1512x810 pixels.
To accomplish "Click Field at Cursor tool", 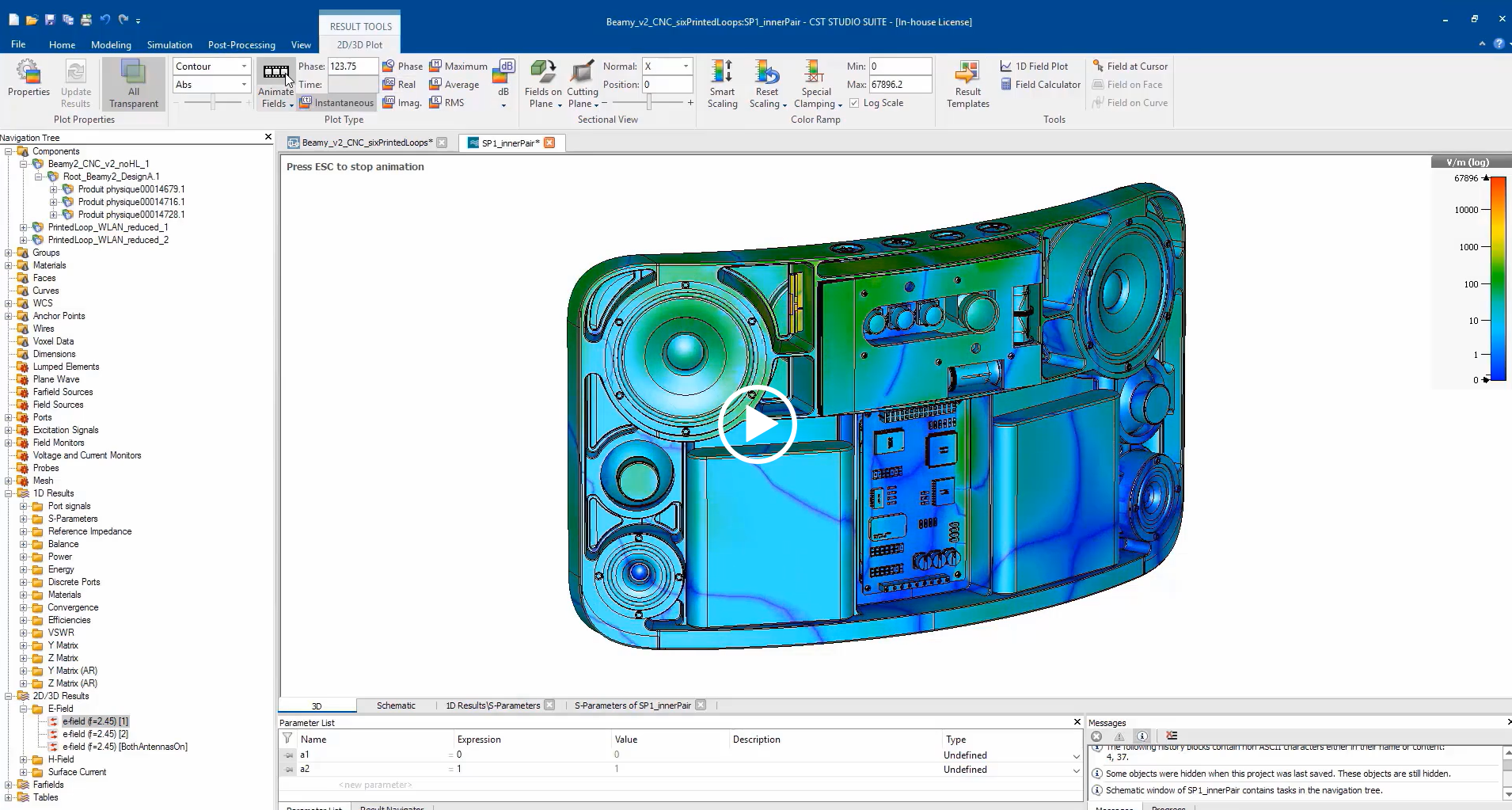I will pos(1130,67).
